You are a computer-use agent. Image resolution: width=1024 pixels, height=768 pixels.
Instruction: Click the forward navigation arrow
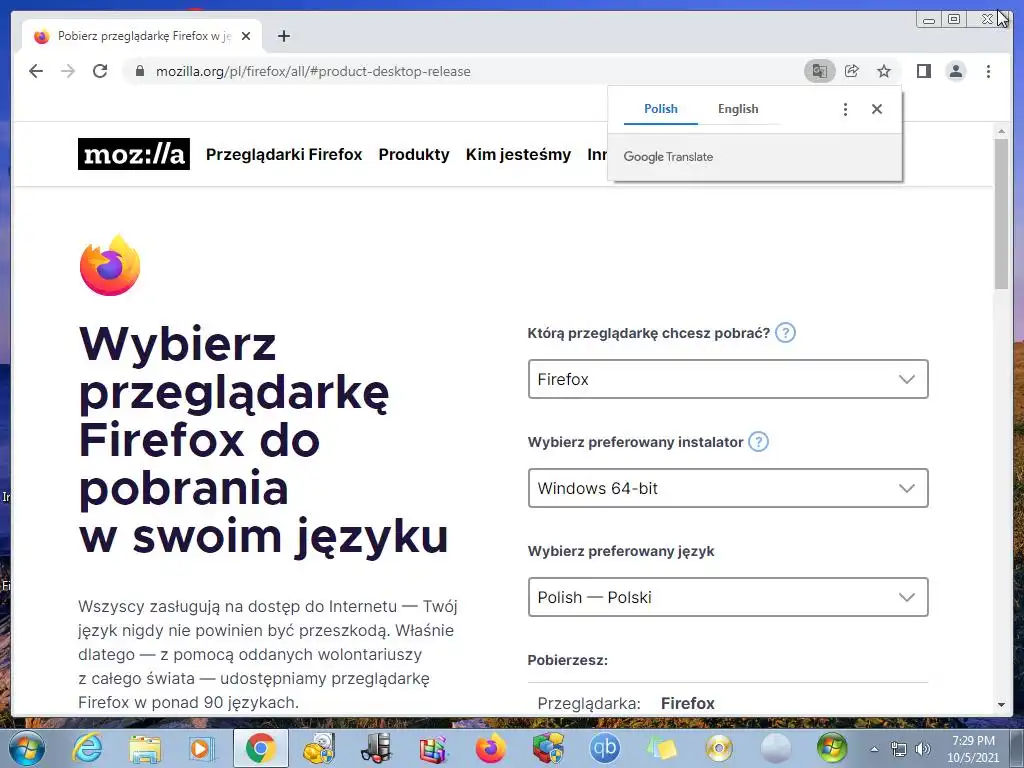[x=68, y=71]
